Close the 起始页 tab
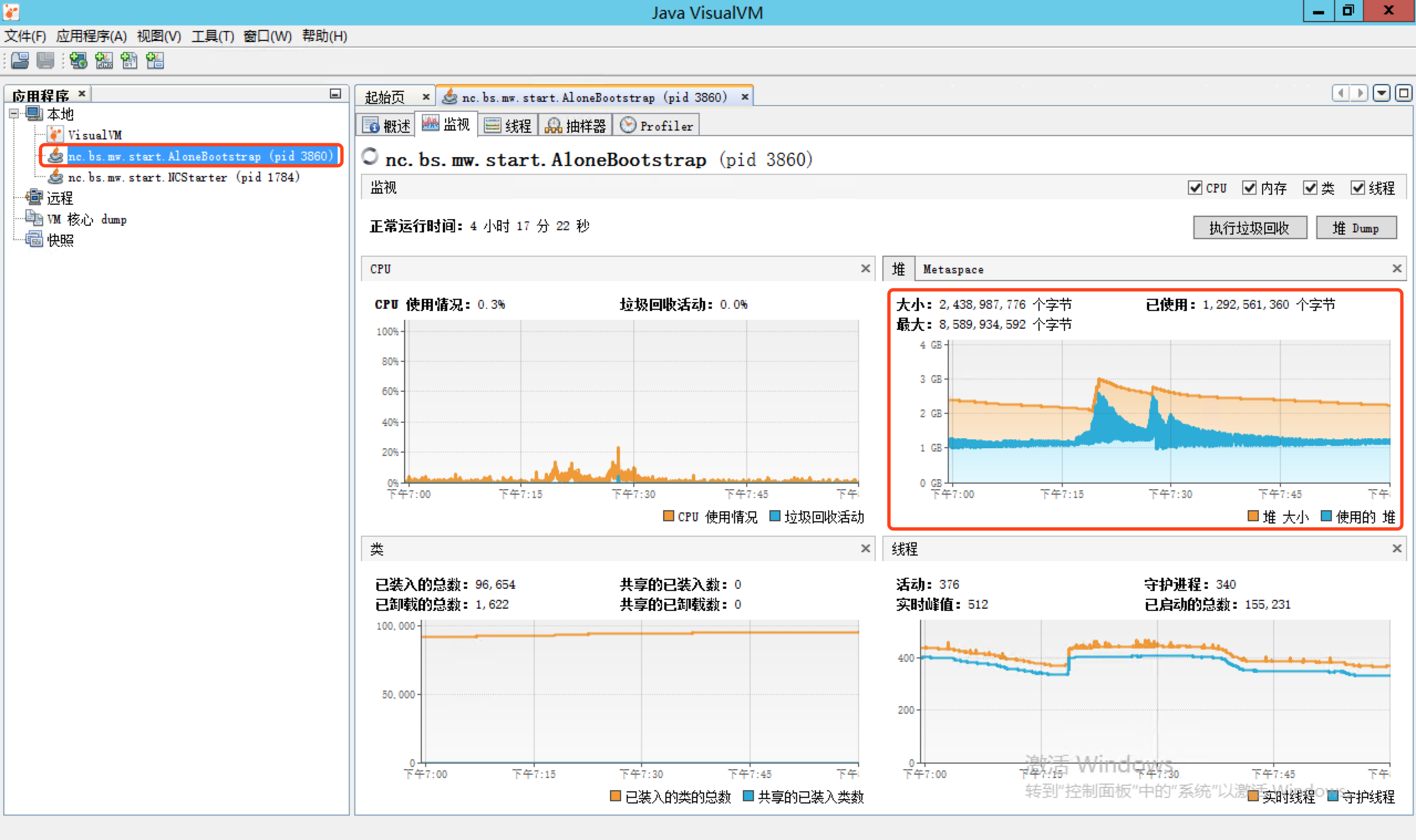The width and height of the screenshot is (1416, 840). 426,97
